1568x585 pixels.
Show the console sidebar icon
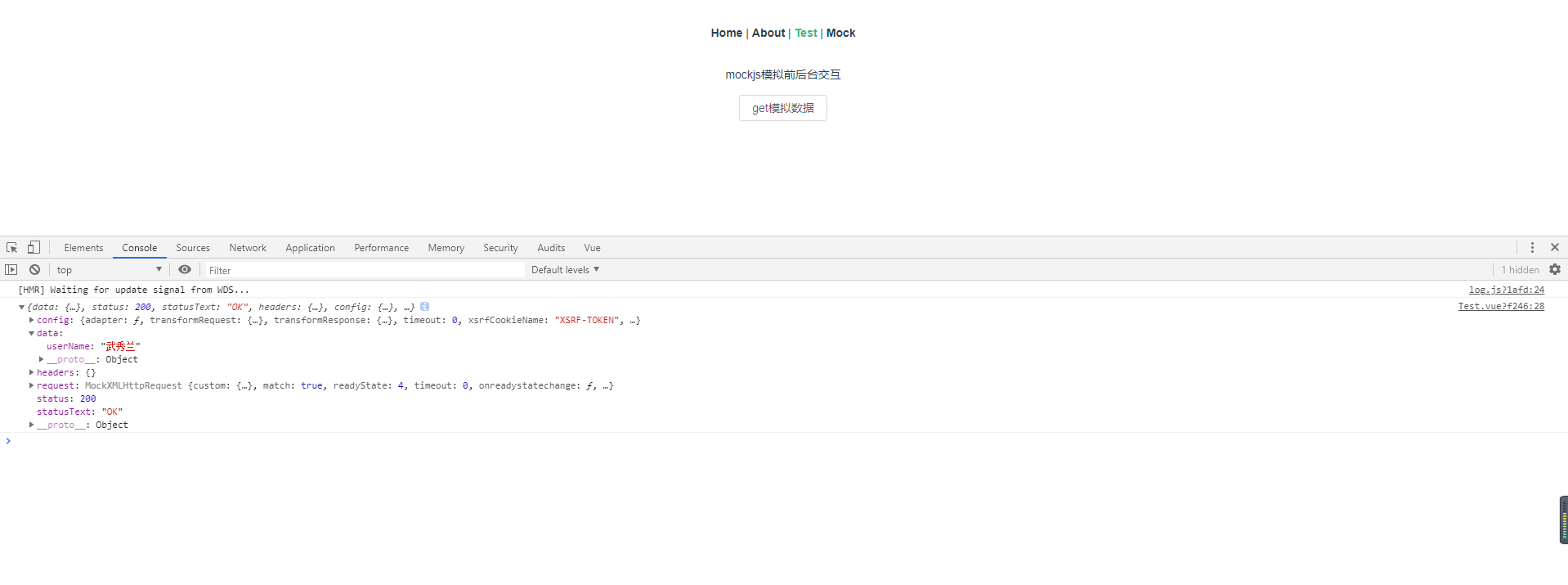coord(11,269)
